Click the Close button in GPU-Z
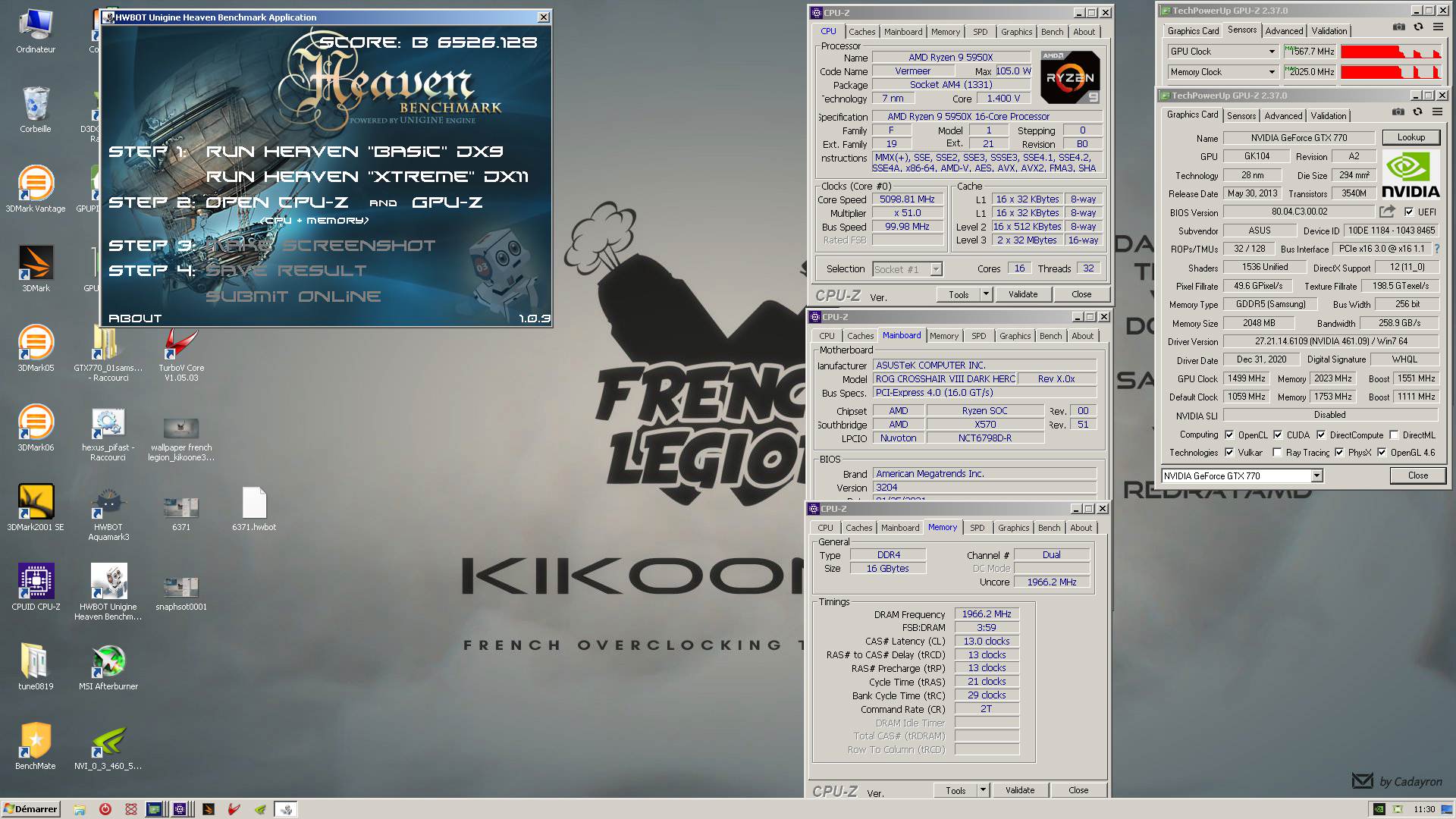This screenshot has width=1456, height=819. coord(1418,475)
